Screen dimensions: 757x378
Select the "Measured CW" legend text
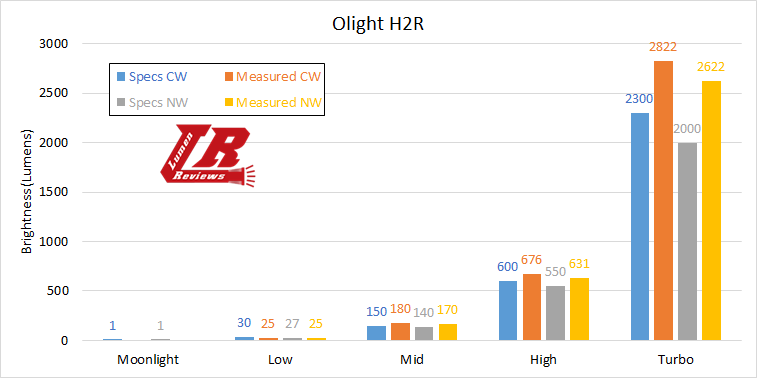[279, 76]
